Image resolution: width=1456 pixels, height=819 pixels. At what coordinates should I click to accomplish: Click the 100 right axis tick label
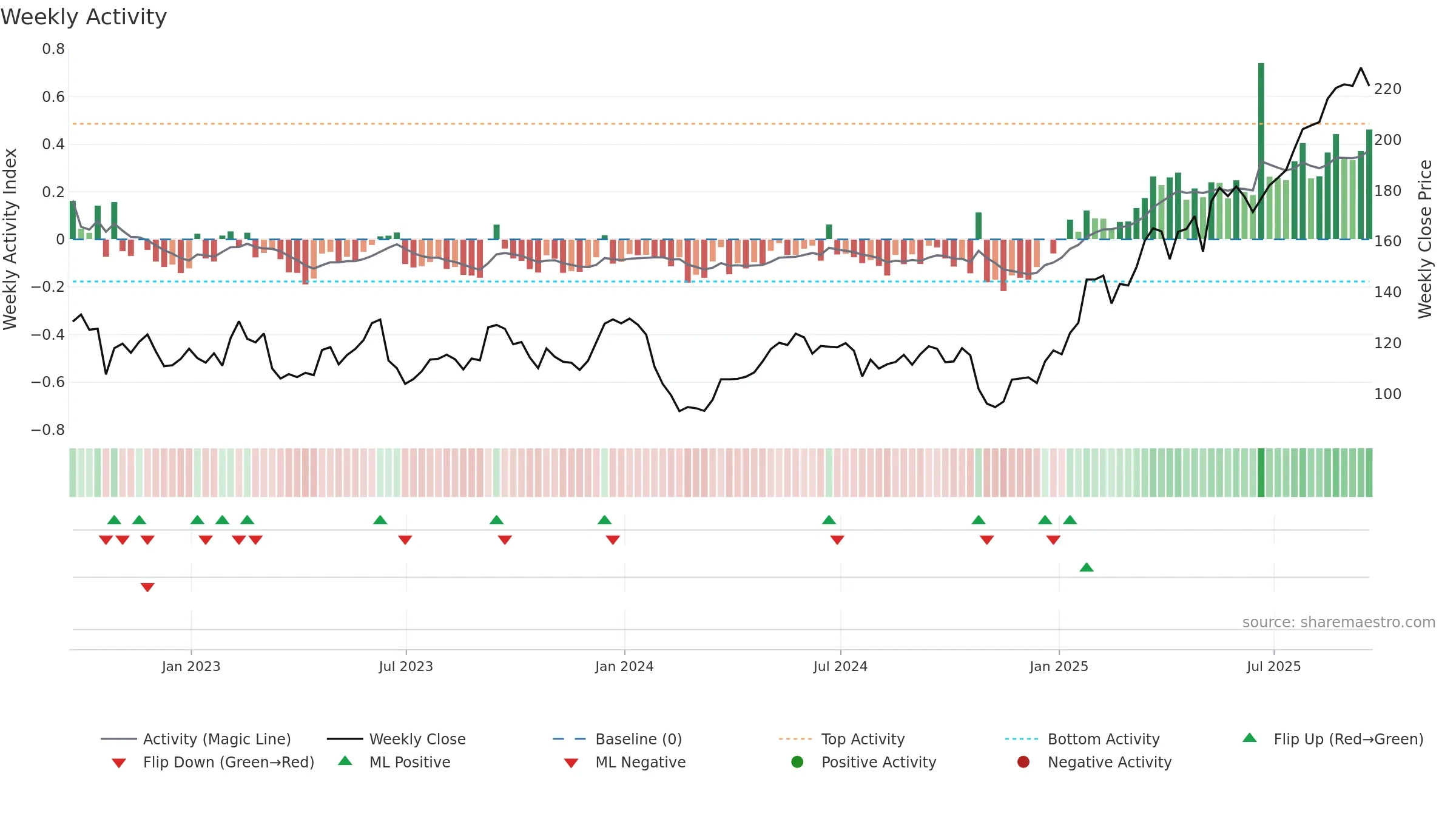pos(1388,394)
